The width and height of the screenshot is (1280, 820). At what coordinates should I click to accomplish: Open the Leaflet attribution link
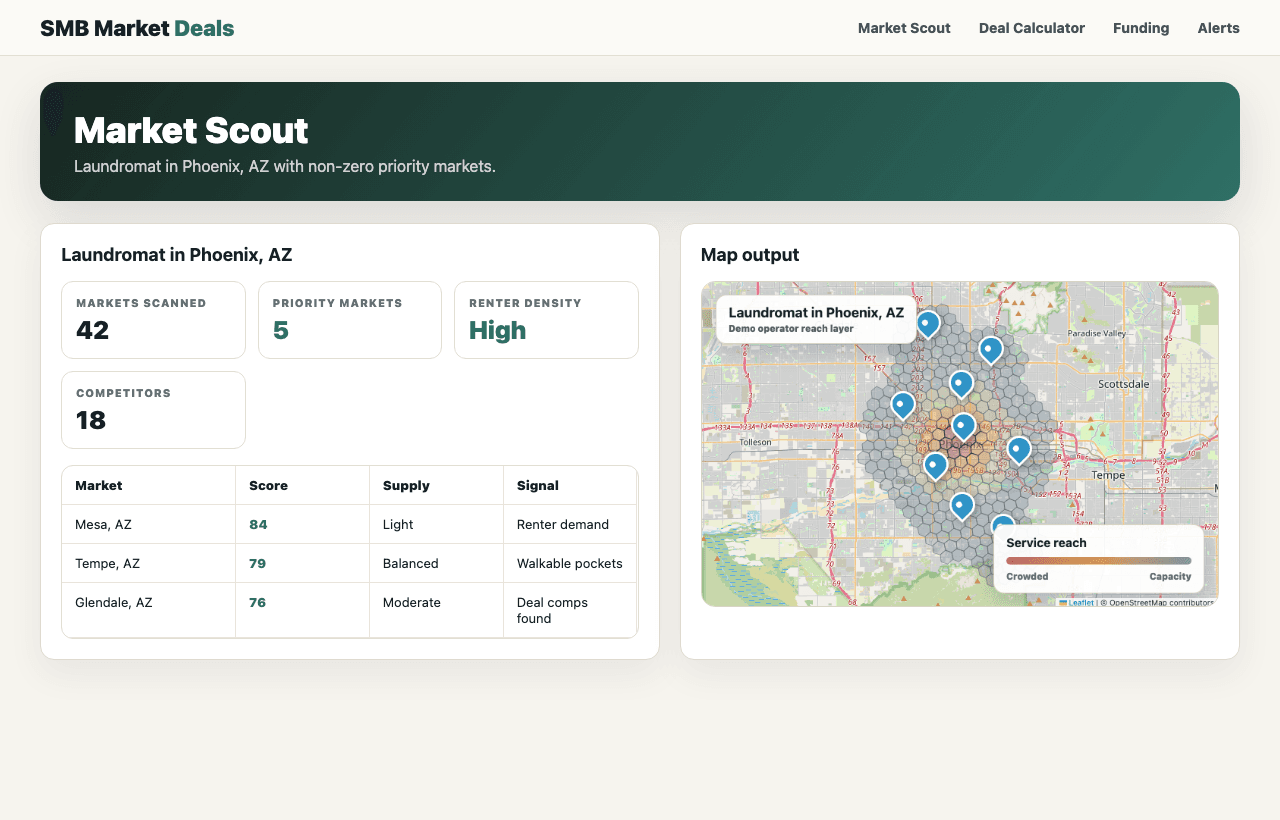coord(1077,602)
